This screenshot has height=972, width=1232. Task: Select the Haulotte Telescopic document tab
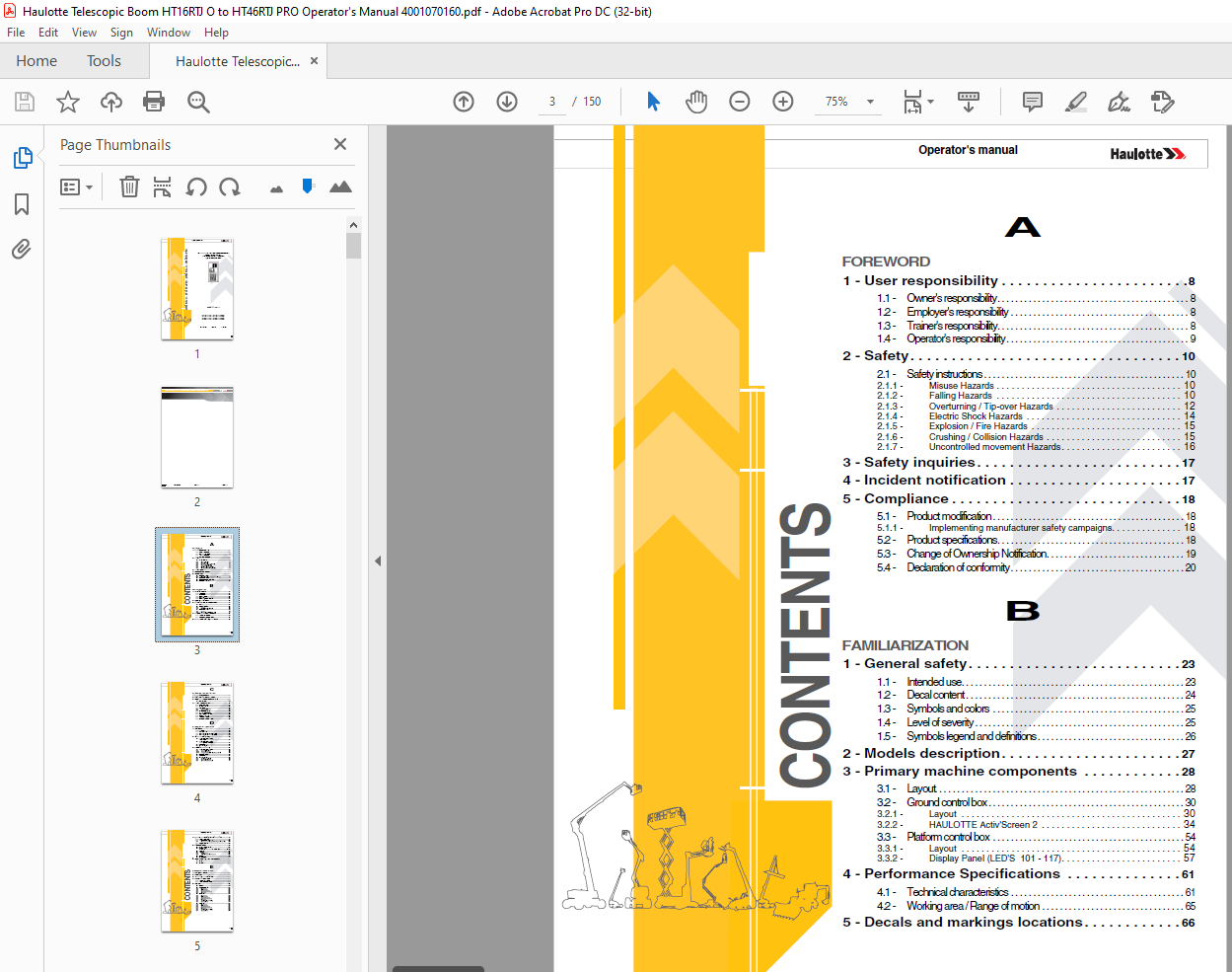click(237, 61)
